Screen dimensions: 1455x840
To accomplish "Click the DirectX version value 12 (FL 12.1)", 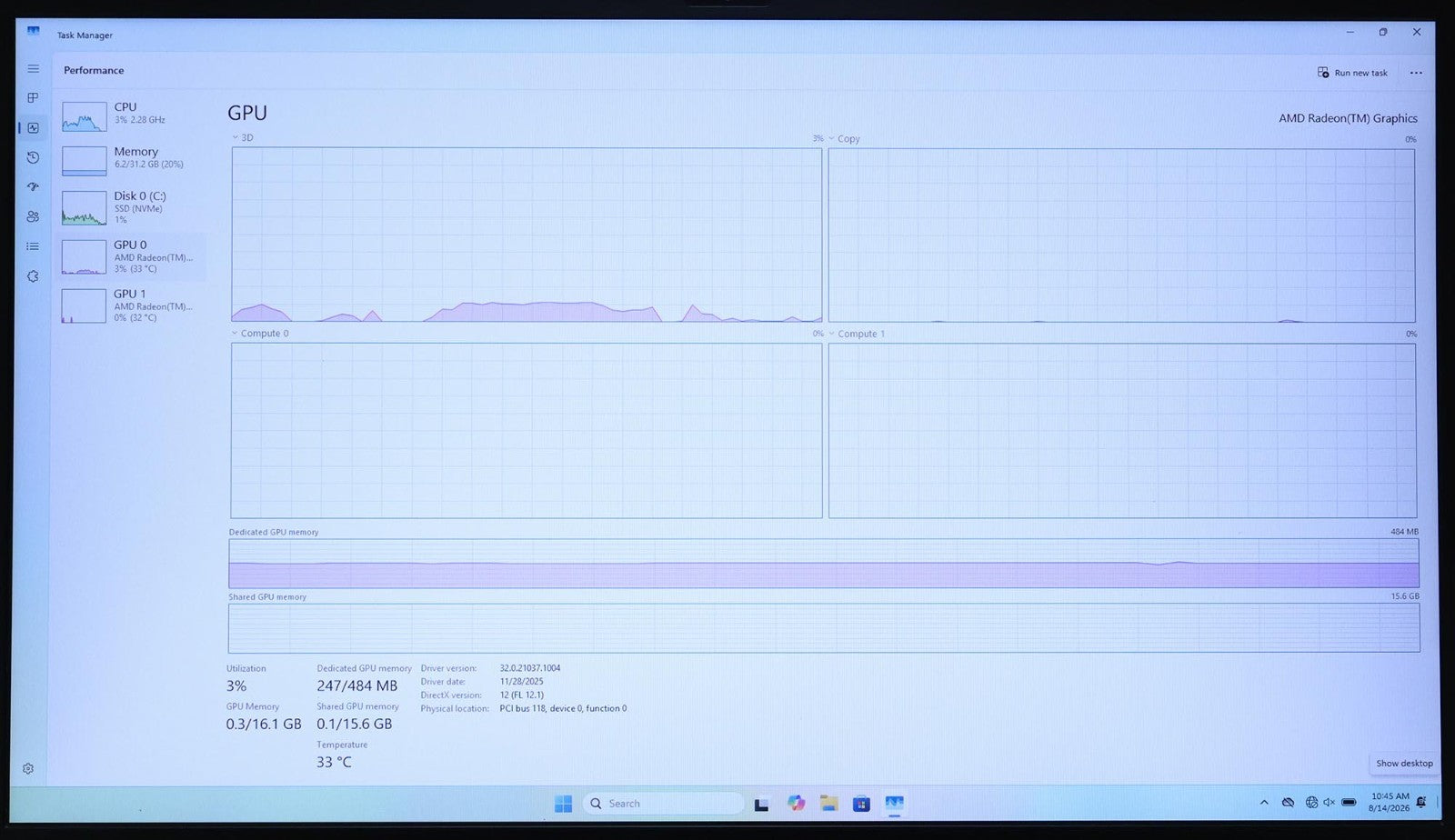I will pyautogui.click(x=522, y=695).
